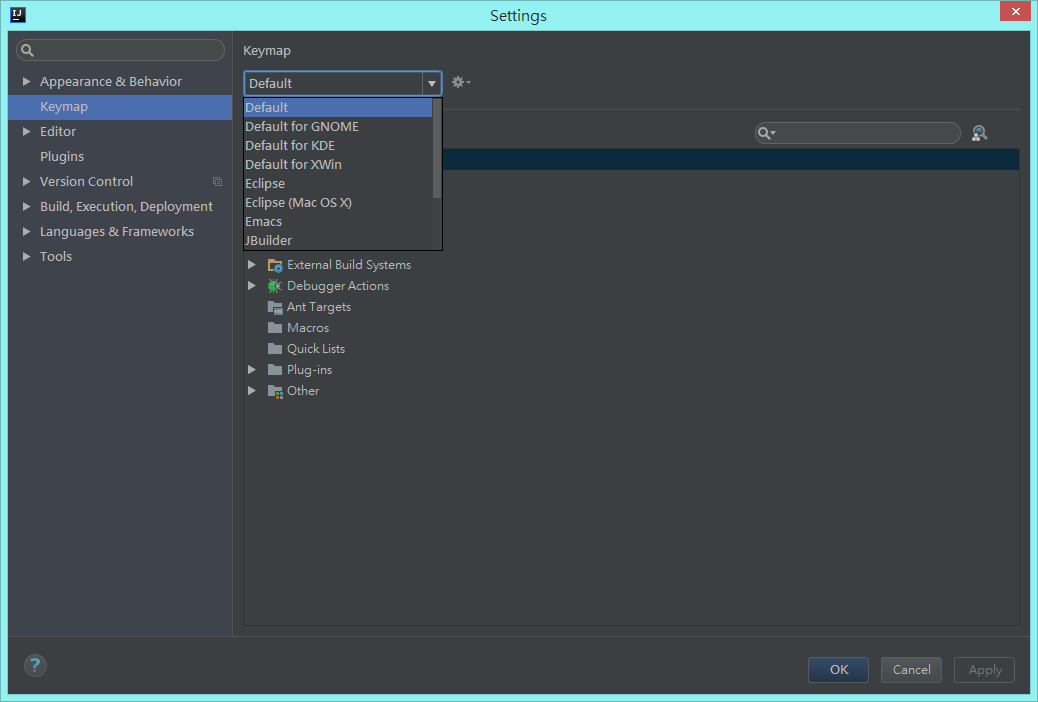Expand External Build Systems tree node

252,264
